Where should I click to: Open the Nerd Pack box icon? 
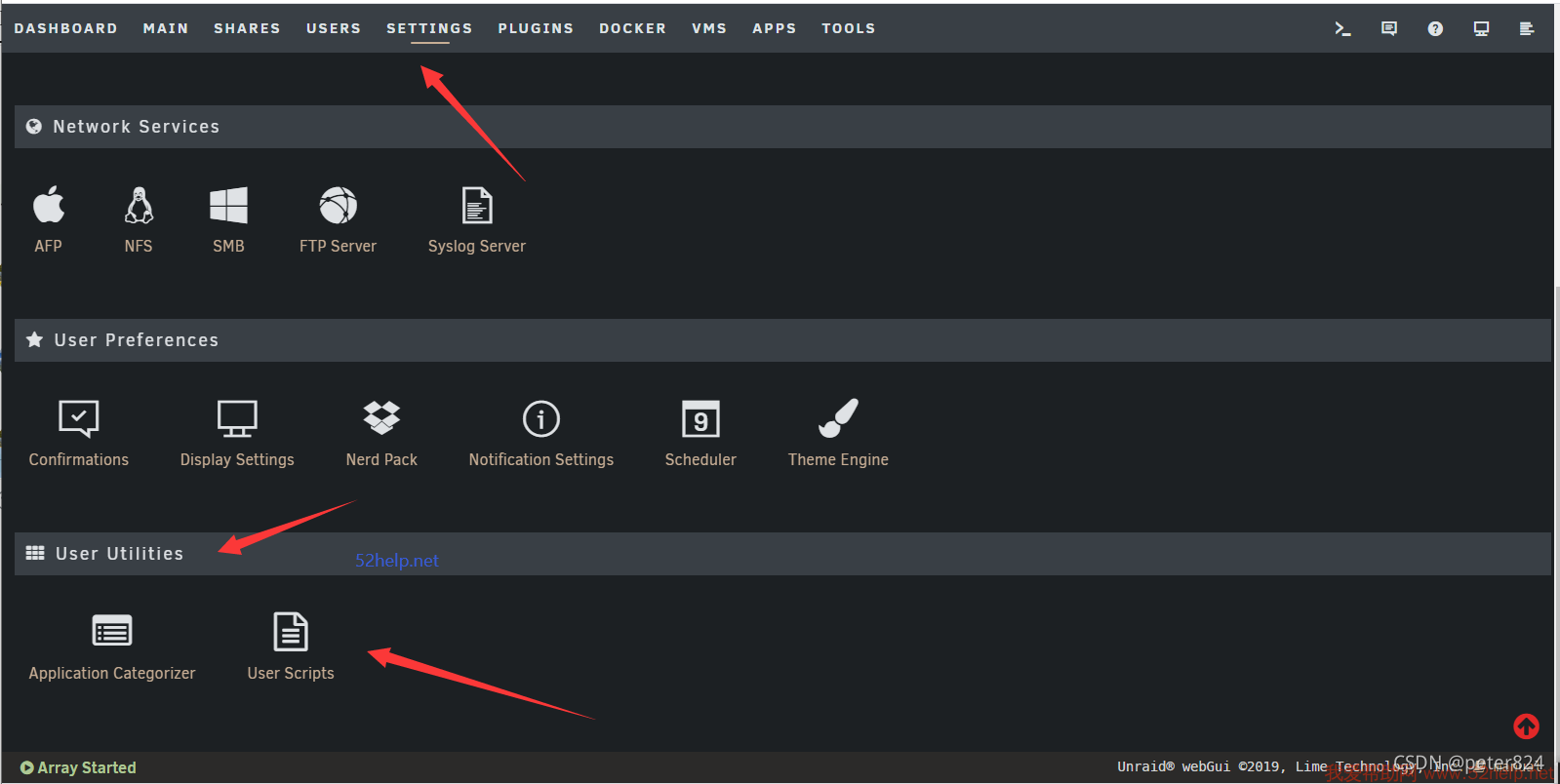click(x=381, y=418)
